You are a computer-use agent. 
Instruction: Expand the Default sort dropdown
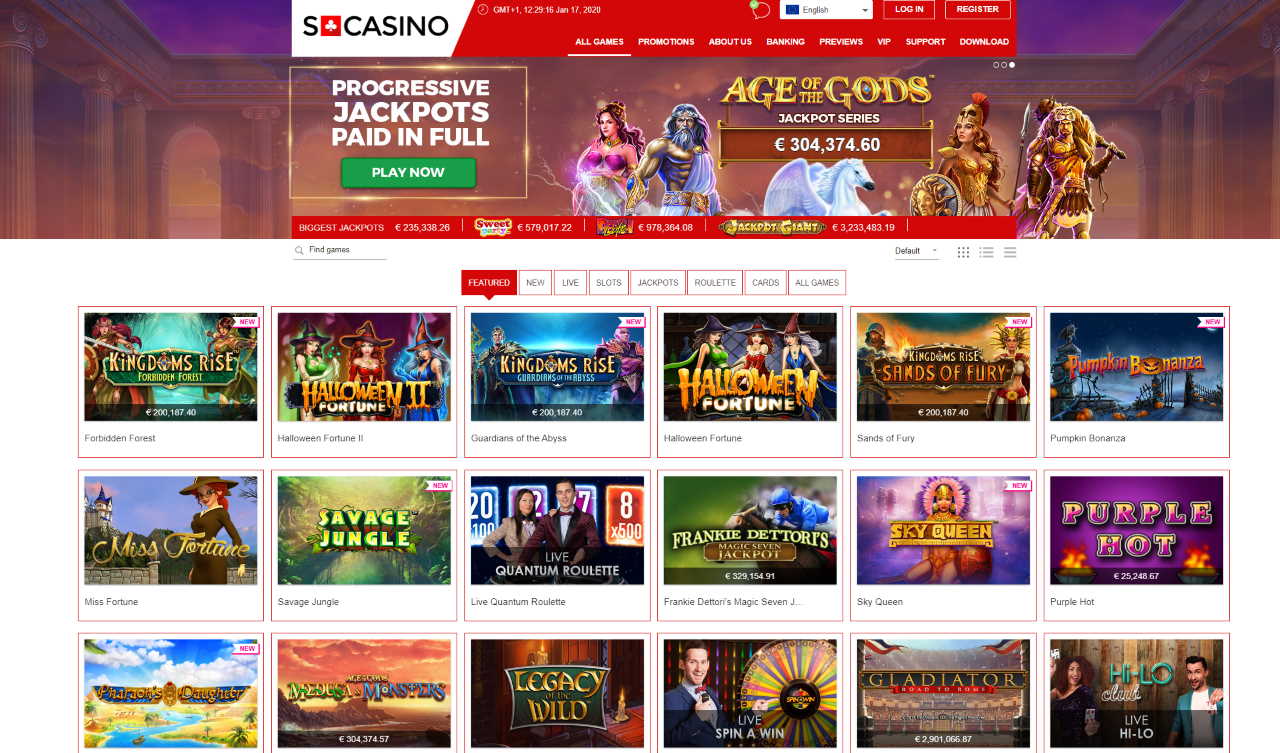click(x=917, y=251)
